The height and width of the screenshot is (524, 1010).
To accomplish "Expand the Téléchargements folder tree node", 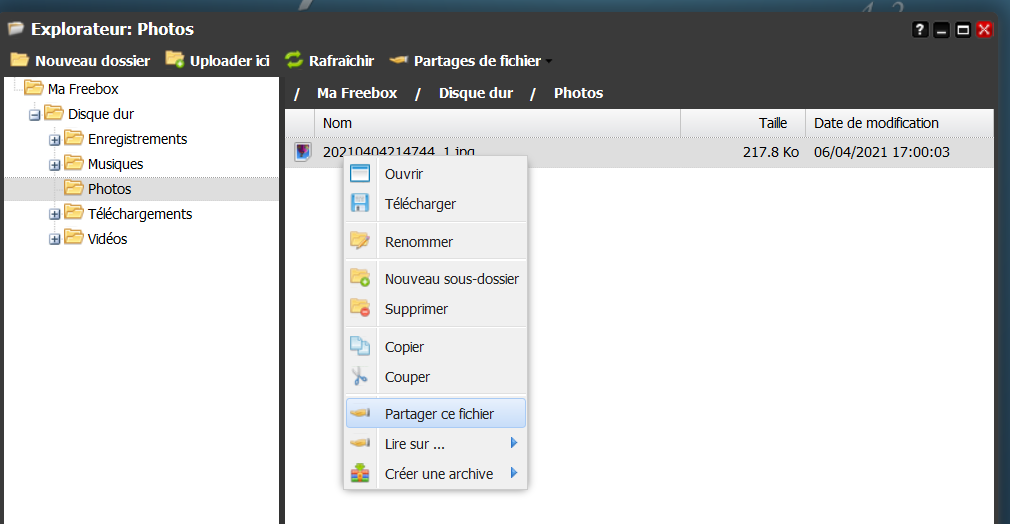I will pyautogui.click(x=55, y=214).
